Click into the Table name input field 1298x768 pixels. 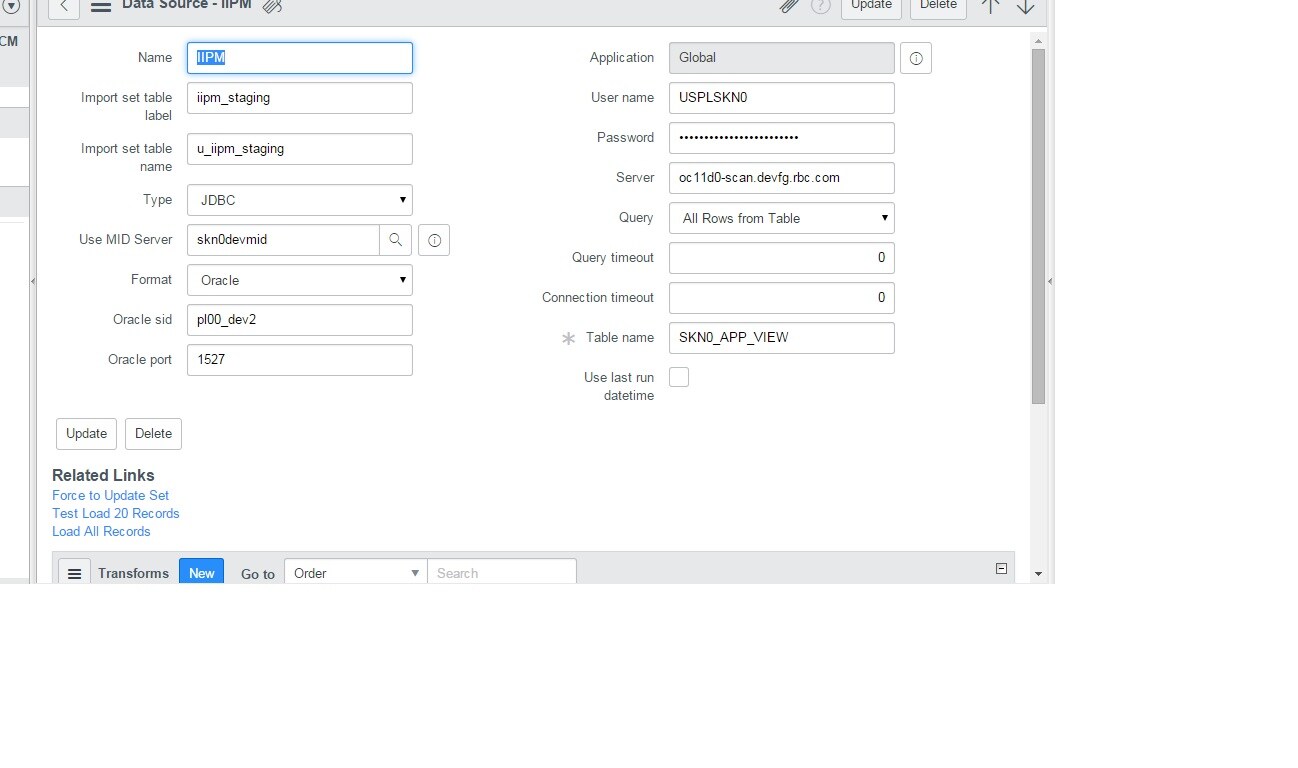(x=782, y=338)
